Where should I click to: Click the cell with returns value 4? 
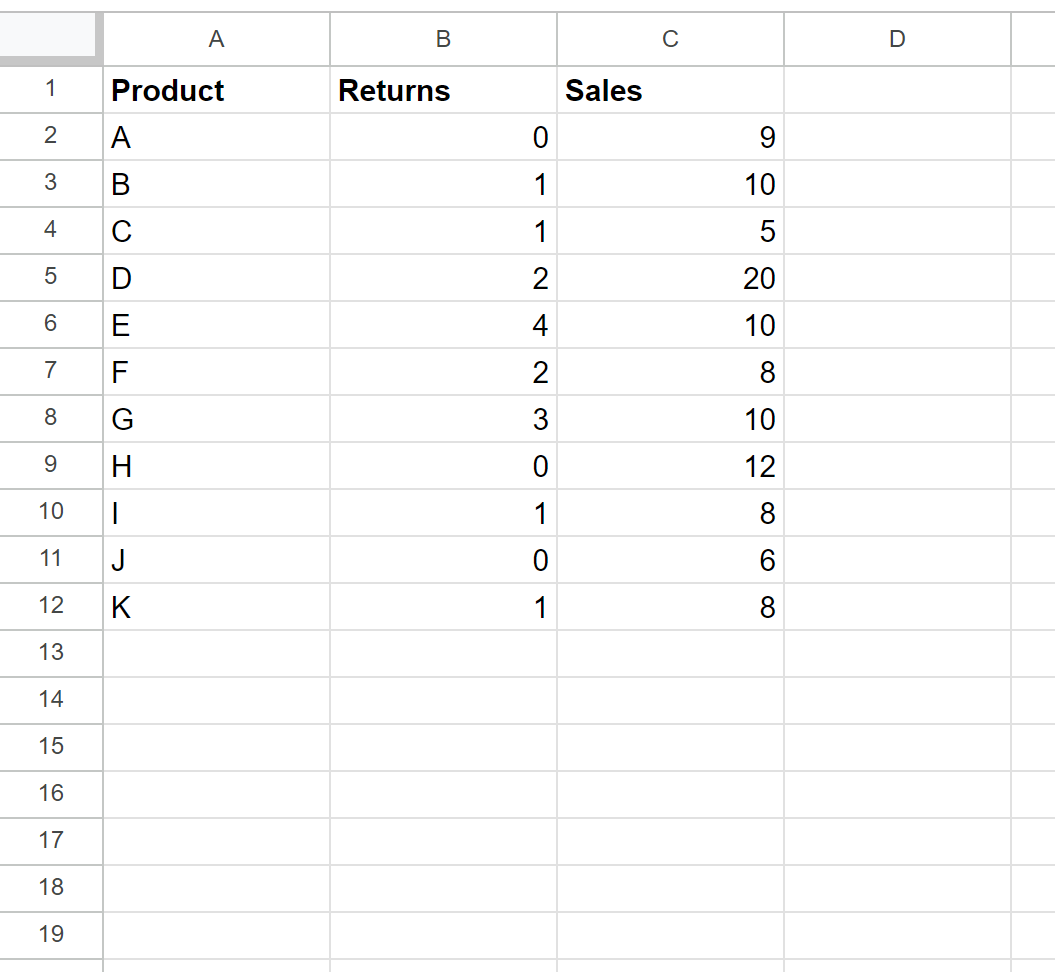tap(443, 325)
